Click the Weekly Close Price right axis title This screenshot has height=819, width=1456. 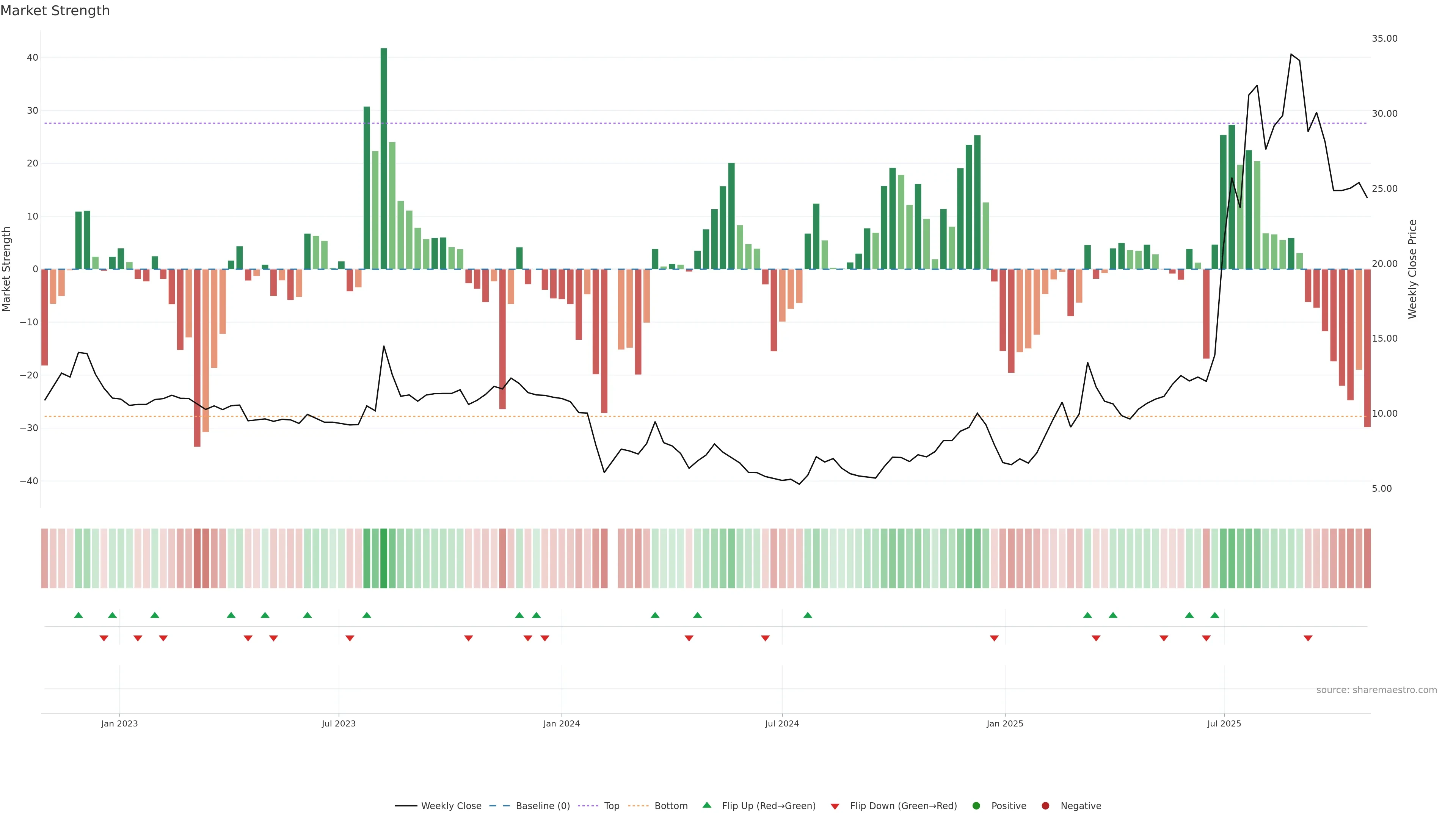(x=1412, y=269)
